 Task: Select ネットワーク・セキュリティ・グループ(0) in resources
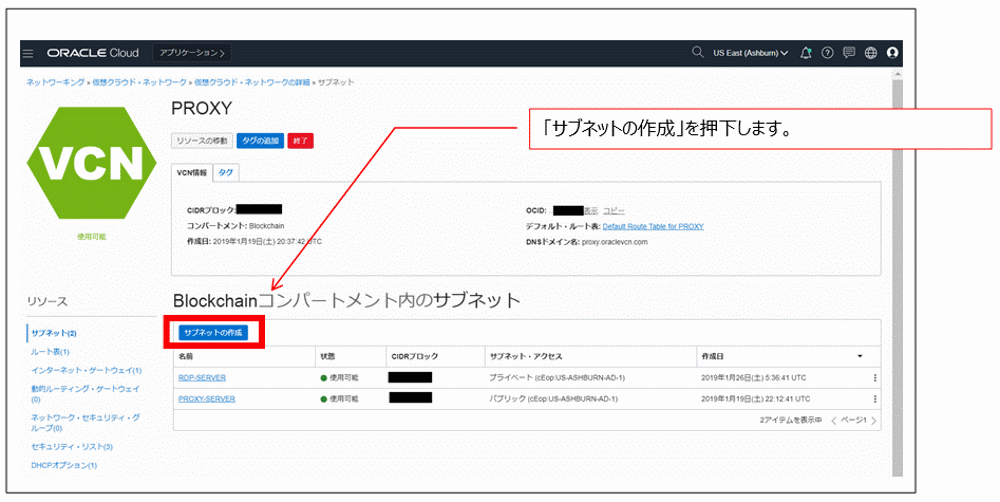pos(85,422)
